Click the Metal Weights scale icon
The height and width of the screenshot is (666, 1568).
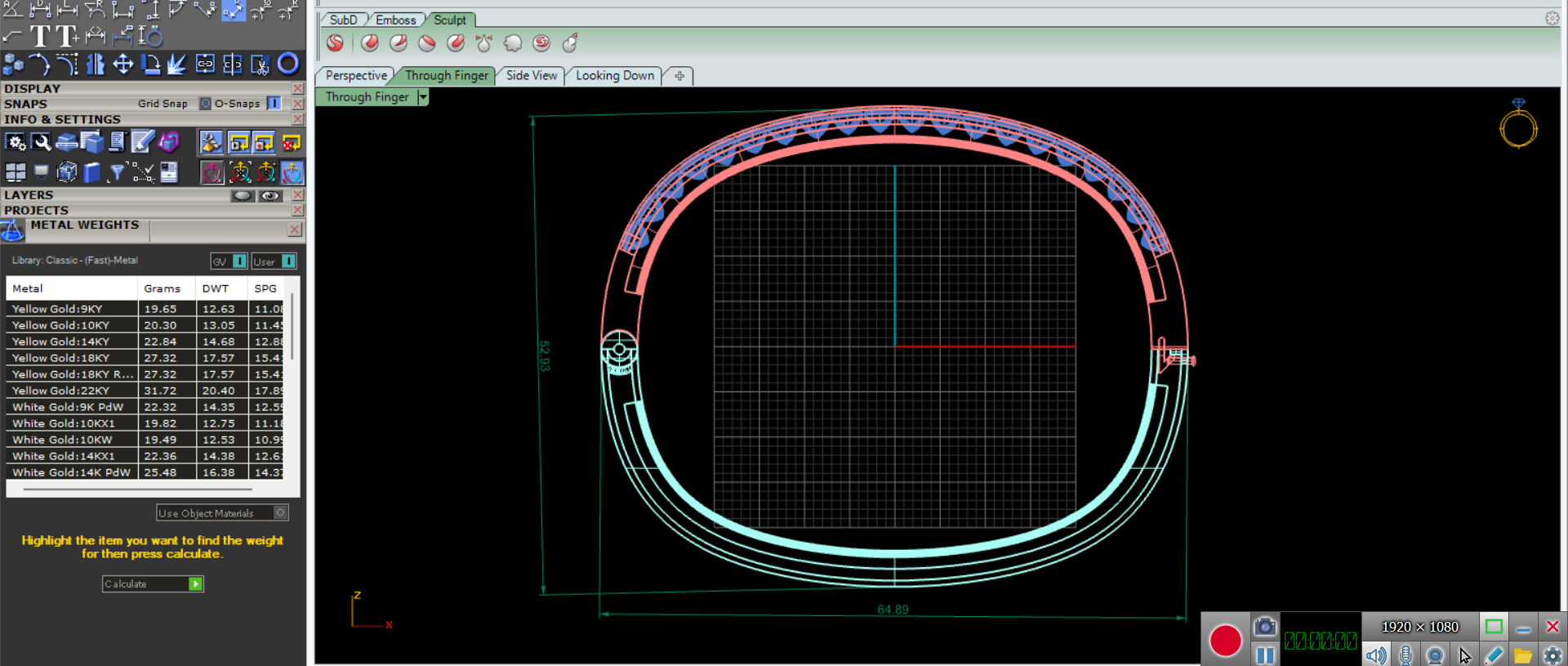click(x=12, y=231)
